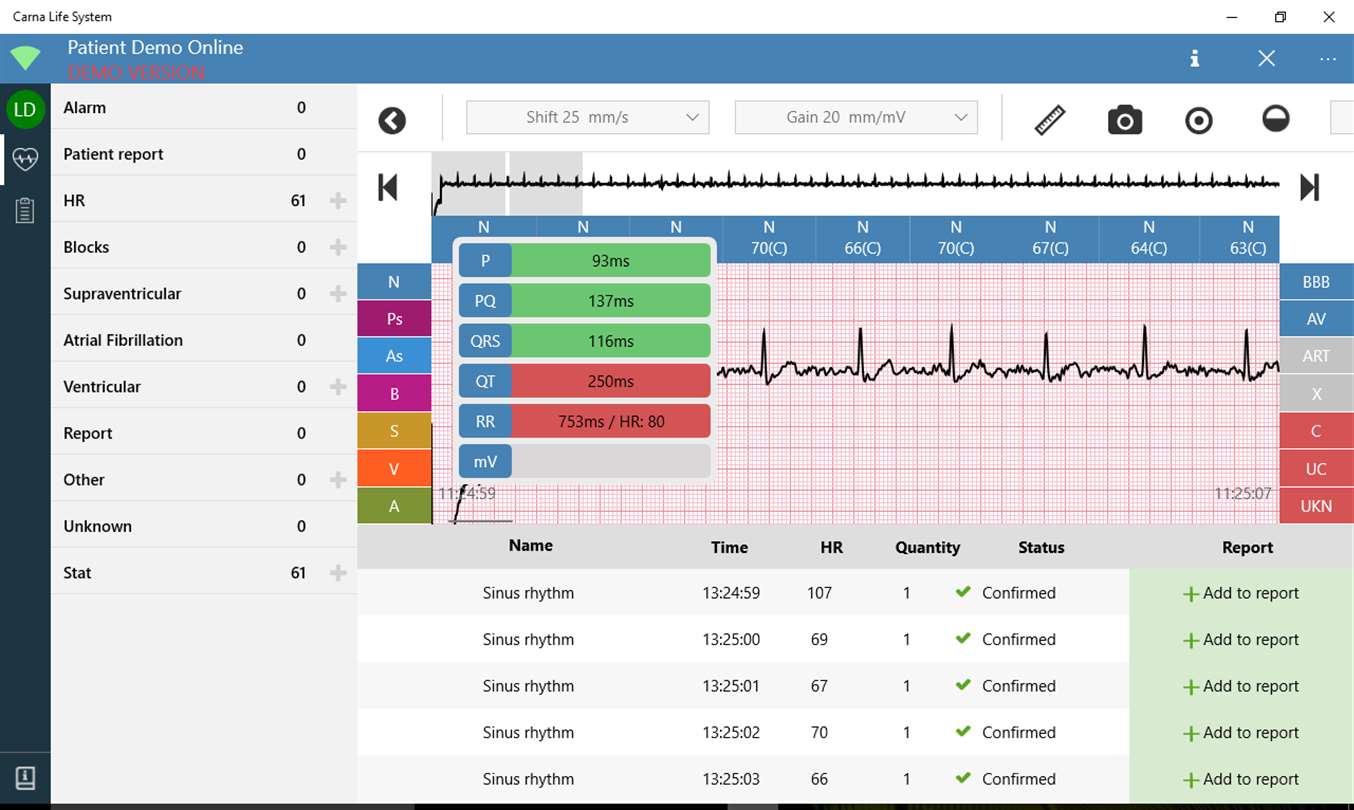This screenshot has height=810, width=1354.
Task: Take a snapshot with the camera icon
Action: [x=1125, y=120]
